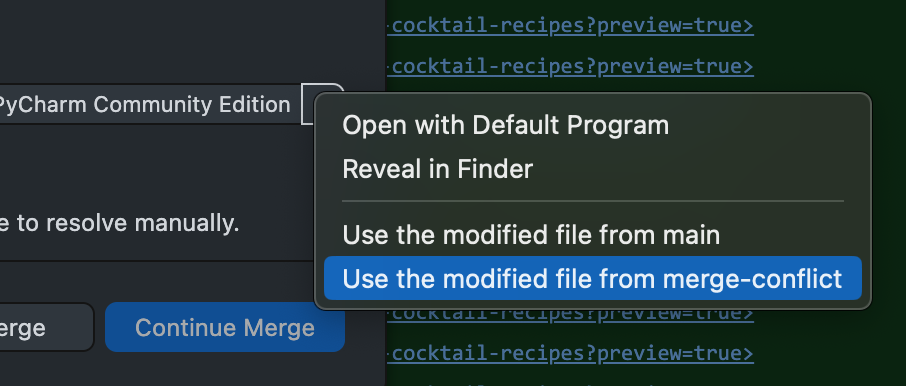906x386 pixels.
Task: Open the second cocktail-recipes?preview=true link
Action: 572,66
